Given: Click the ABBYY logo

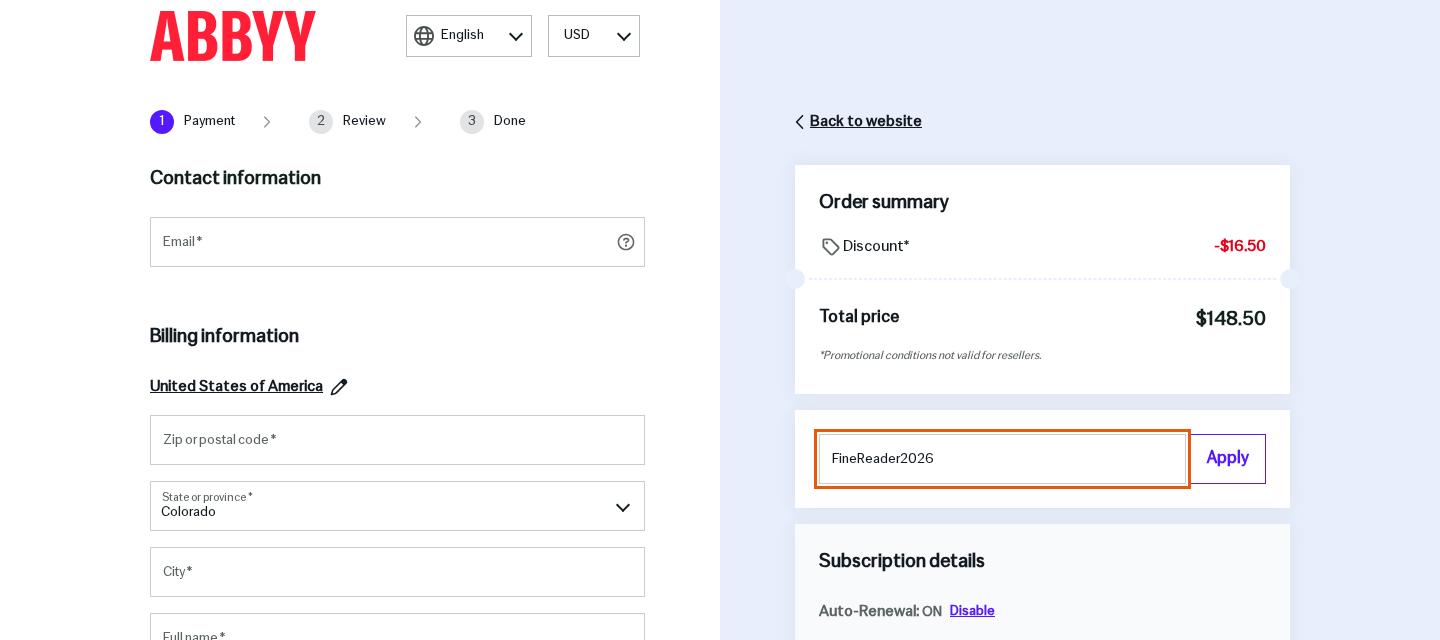Looking at the screenshot, I should (233, 36).
